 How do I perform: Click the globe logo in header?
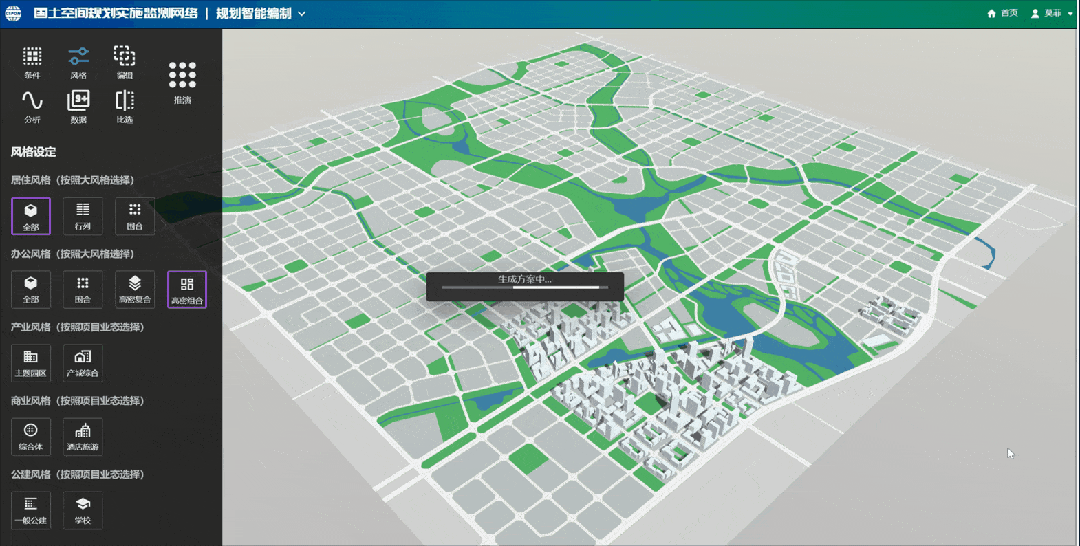[15, 13]
